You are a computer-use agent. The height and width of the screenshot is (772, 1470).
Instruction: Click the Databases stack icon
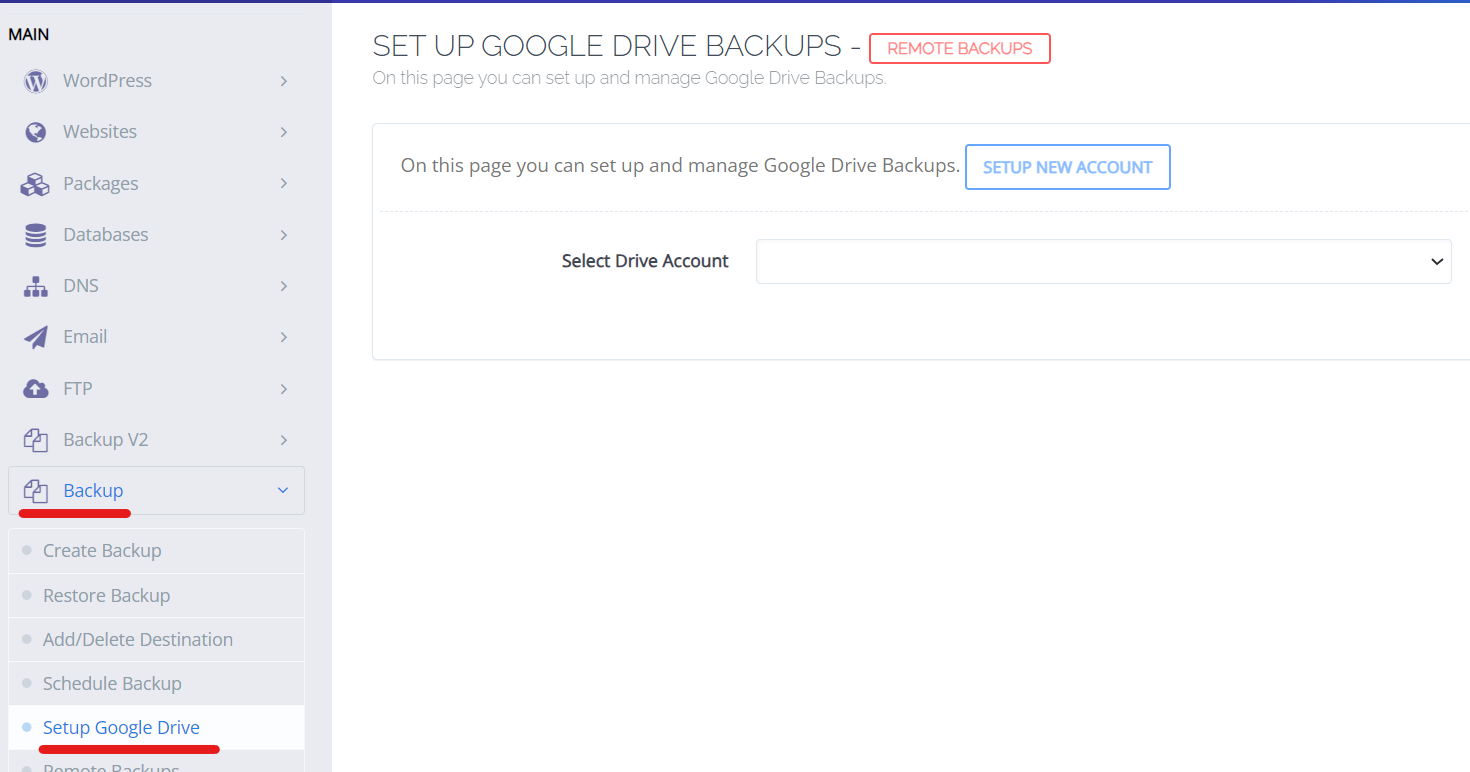point(35,234)
